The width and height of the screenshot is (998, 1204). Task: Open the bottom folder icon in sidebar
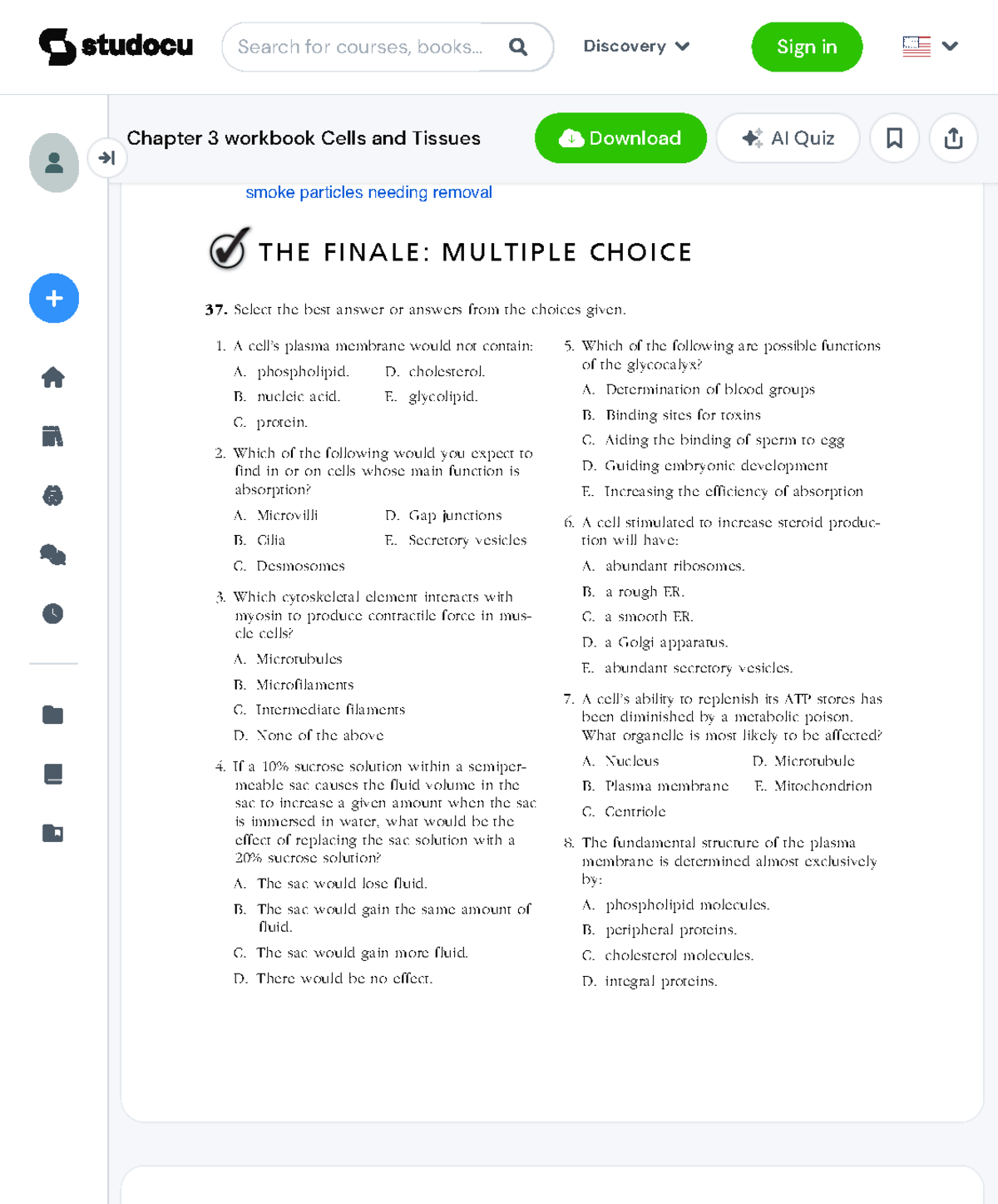[x=53, y=833]
